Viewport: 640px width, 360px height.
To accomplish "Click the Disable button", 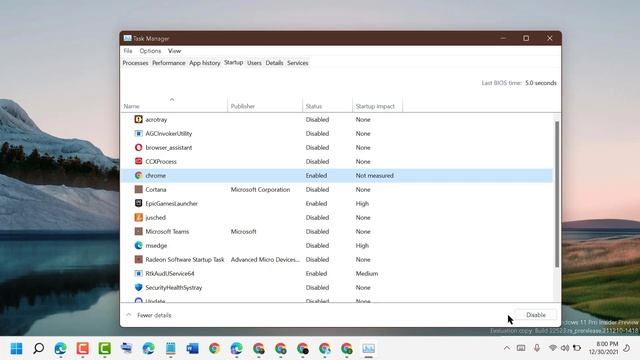I will tap(536, 315).
